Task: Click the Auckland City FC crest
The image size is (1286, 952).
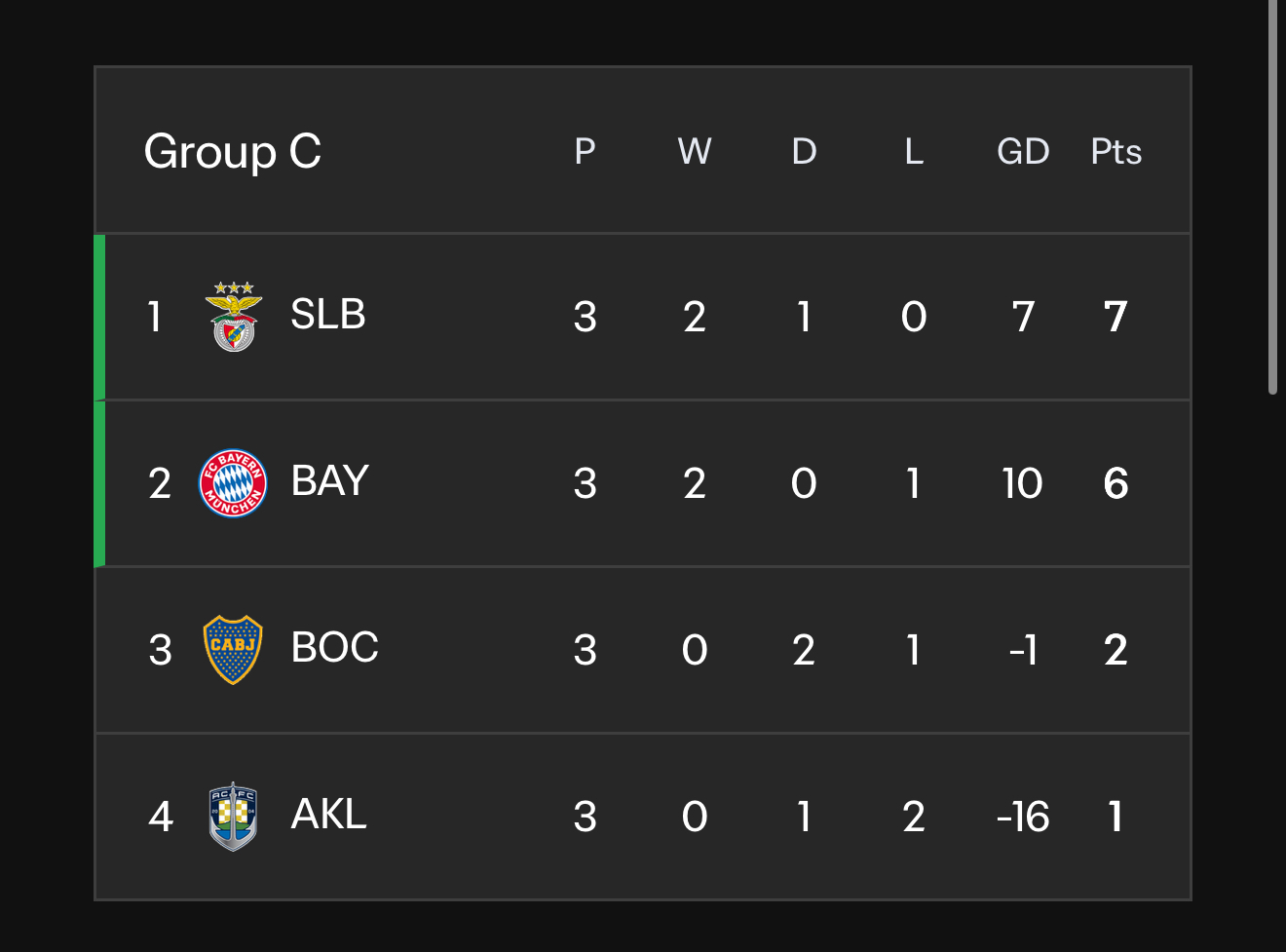Action: coord(233,817)
